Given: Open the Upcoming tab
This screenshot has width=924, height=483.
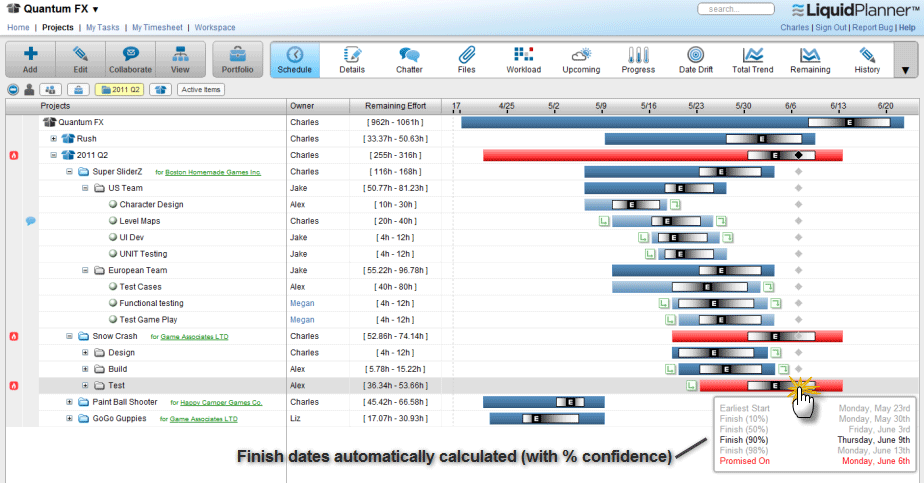Looking at the screenshot, I should 581,59.
